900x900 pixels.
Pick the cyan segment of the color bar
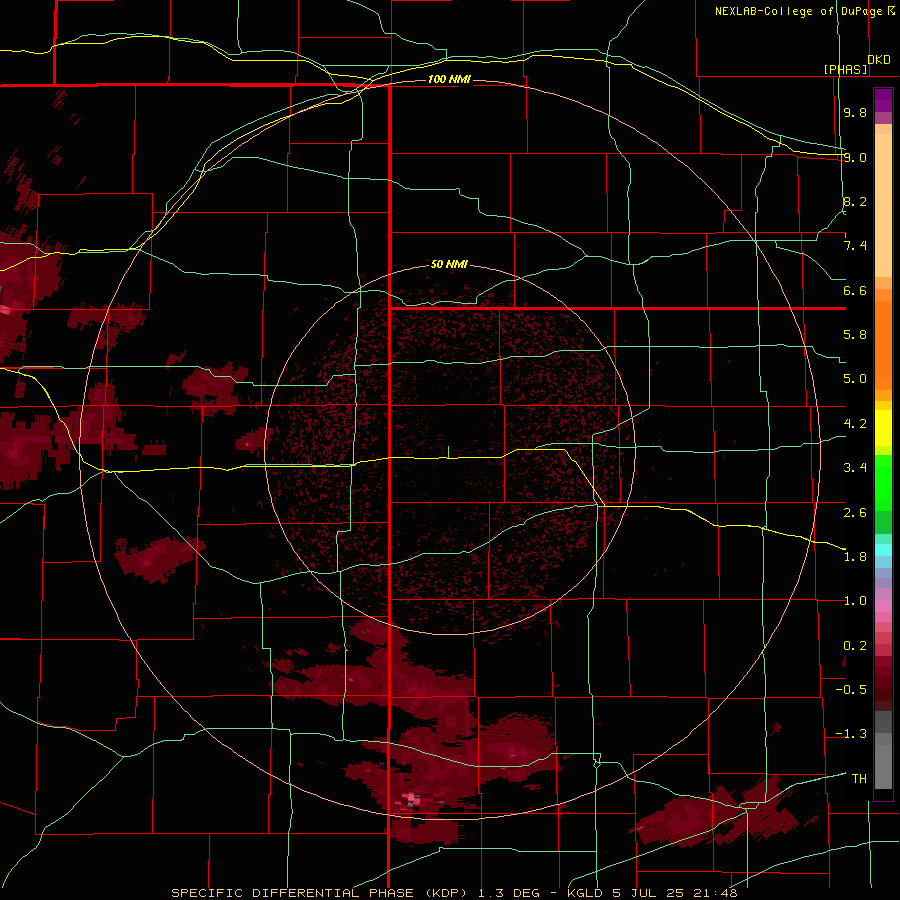point(883,550)
